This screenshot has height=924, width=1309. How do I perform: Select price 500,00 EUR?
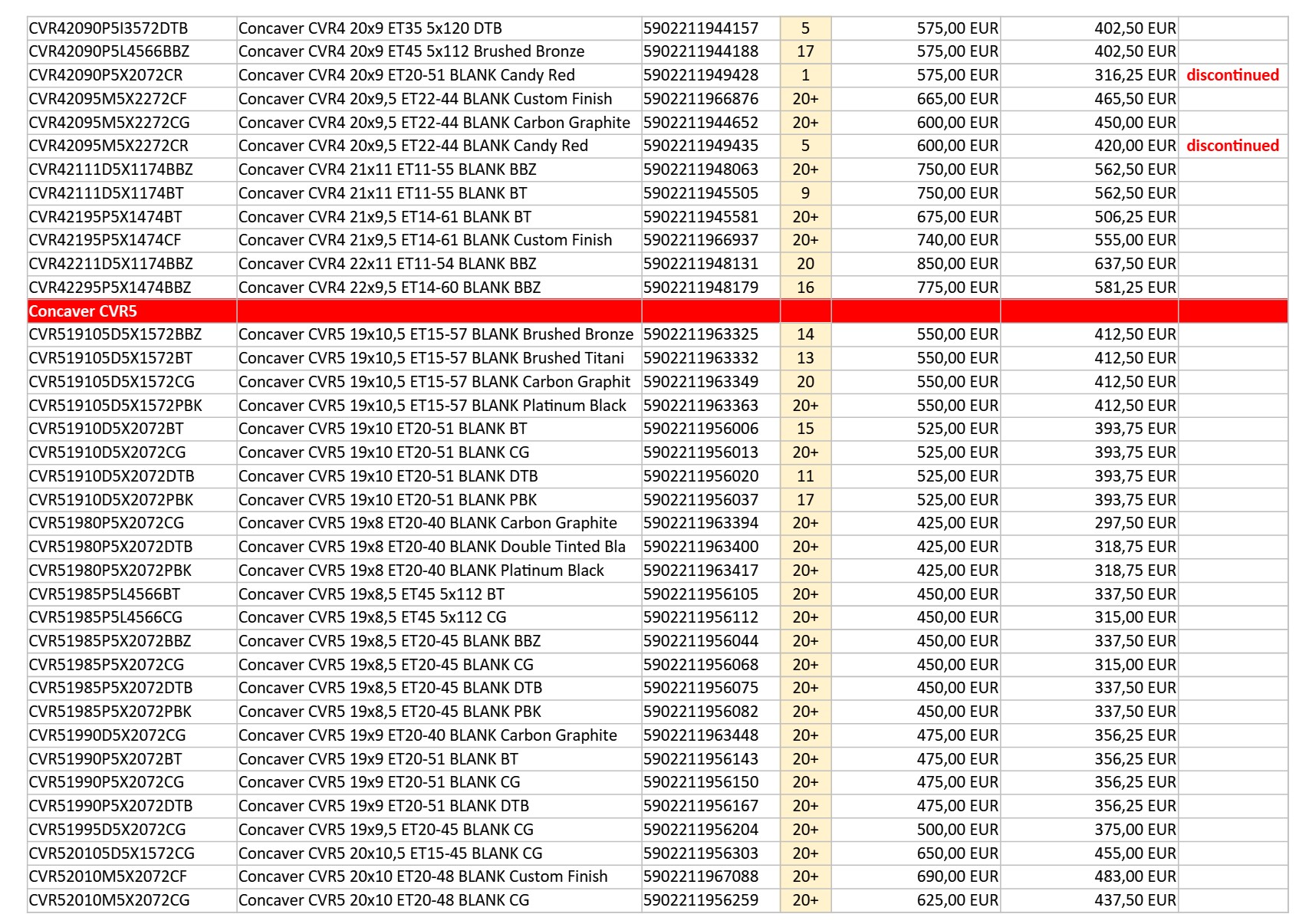(x=957, y=830)
